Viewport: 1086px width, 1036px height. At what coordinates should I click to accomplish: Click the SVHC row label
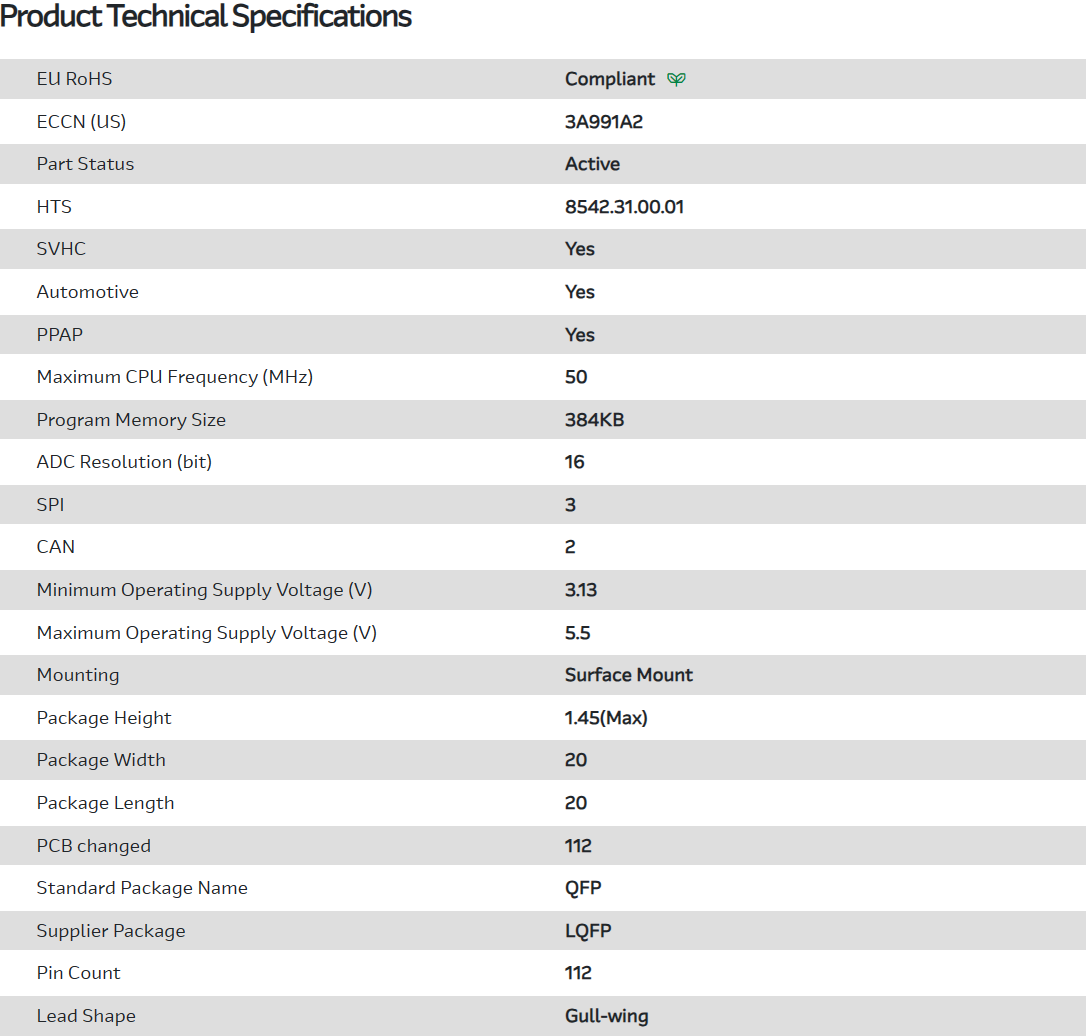(x=61, y=249)
